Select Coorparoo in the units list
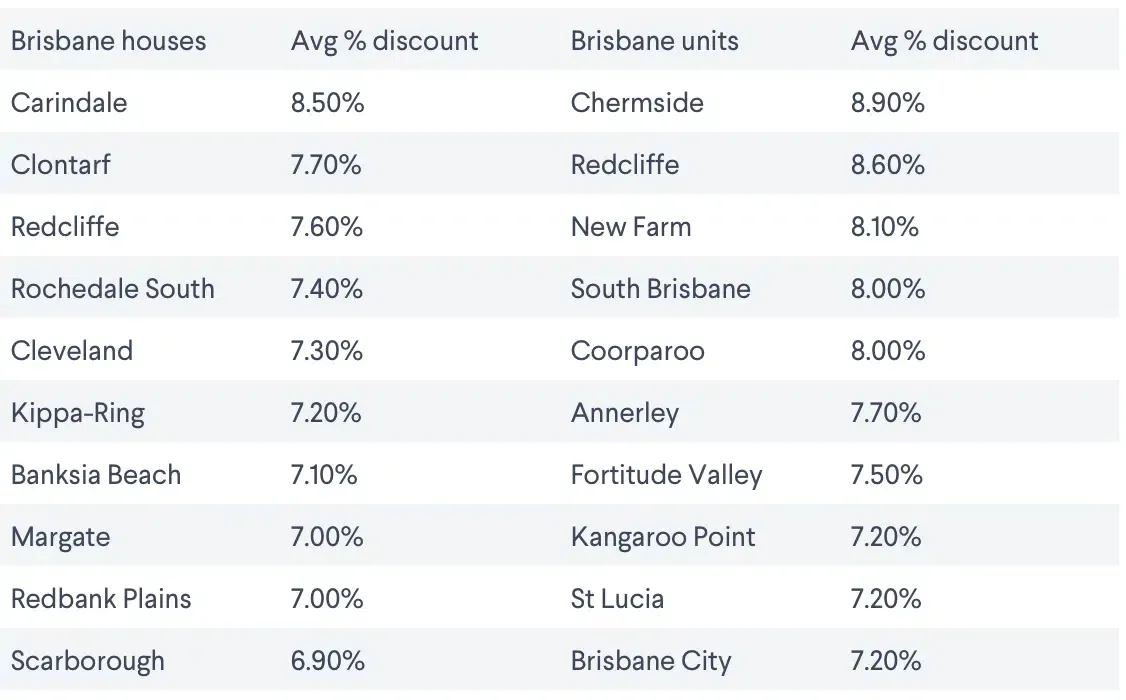1126x700 pixels. [x=637, y=351]
